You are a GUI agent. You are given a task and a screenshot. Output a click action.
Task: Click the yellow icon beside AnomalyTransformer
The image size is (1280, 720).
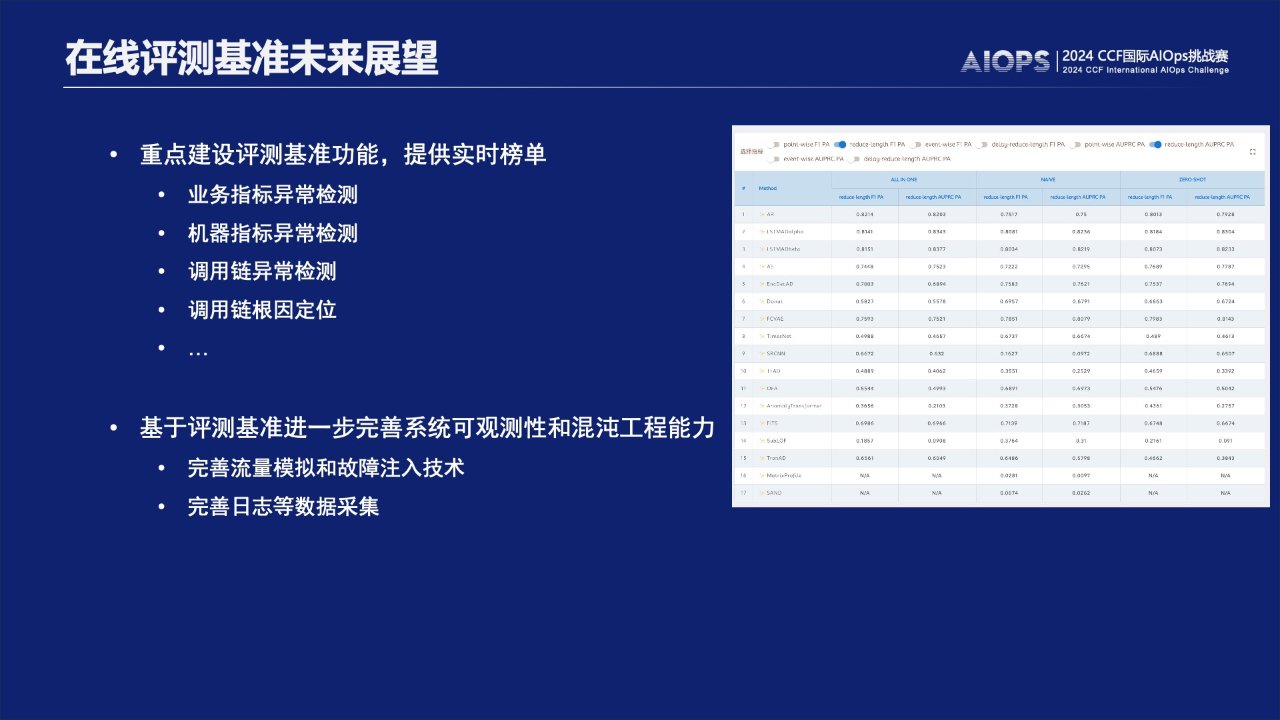click(x=761, y=406)
